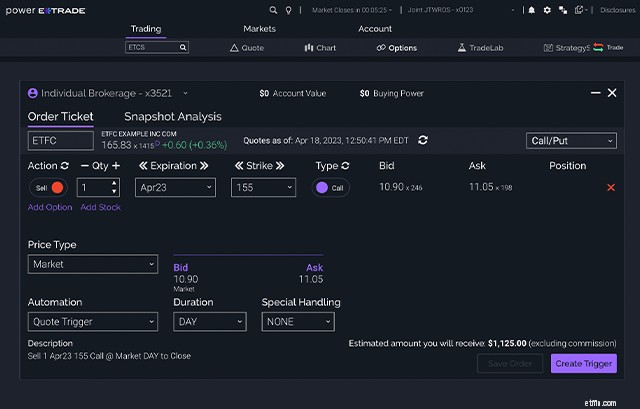The width and height of the screenshot is (640, 409).
Task: Toggle the Sell action switch
Action: pyautogui.click(x=48, y=188)
